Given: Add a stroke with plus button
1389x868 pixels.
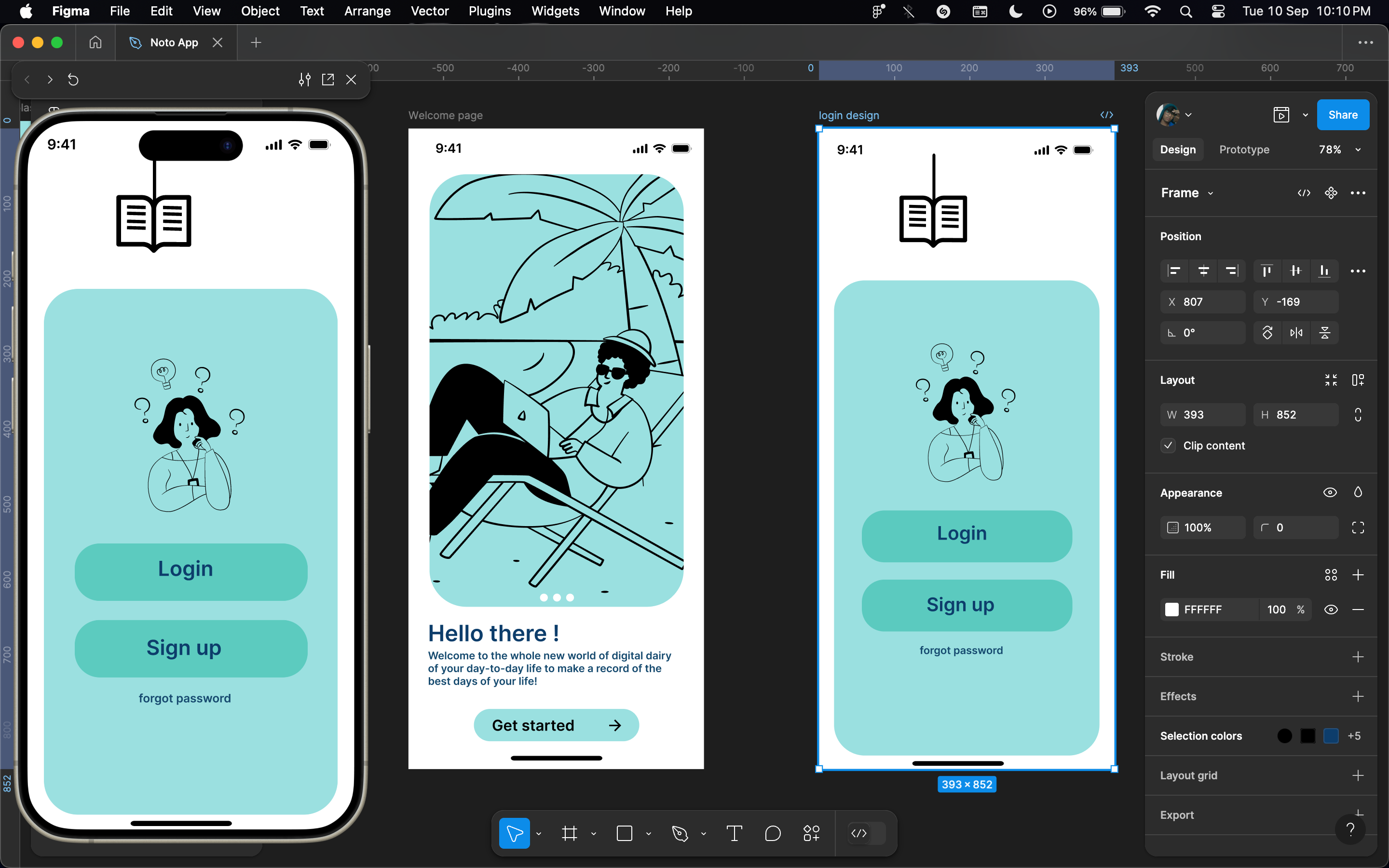Looking at the screenshot, I should 1358,657.
